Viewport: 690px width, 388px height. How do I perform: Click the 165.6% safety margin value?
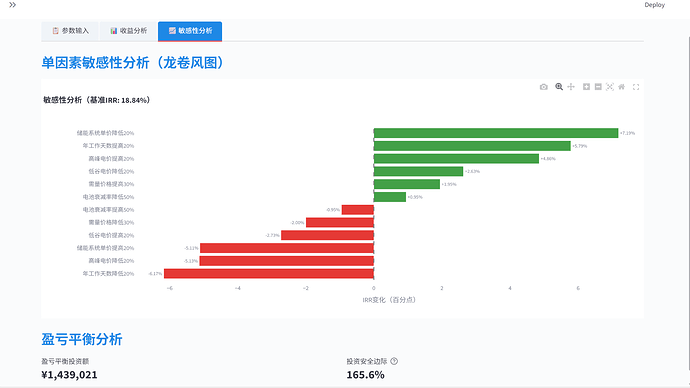coord(365,375)
